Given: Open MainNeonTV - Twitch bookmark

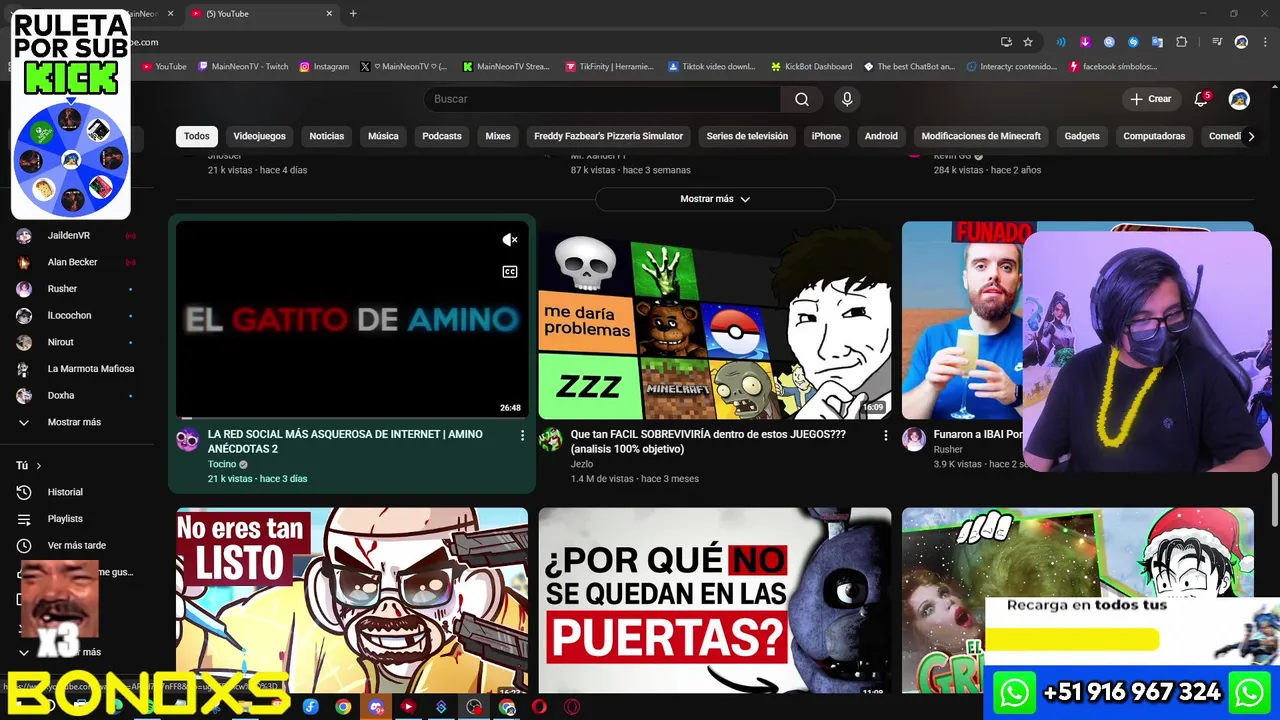Looking at the screenshot, I should [243, 67].
